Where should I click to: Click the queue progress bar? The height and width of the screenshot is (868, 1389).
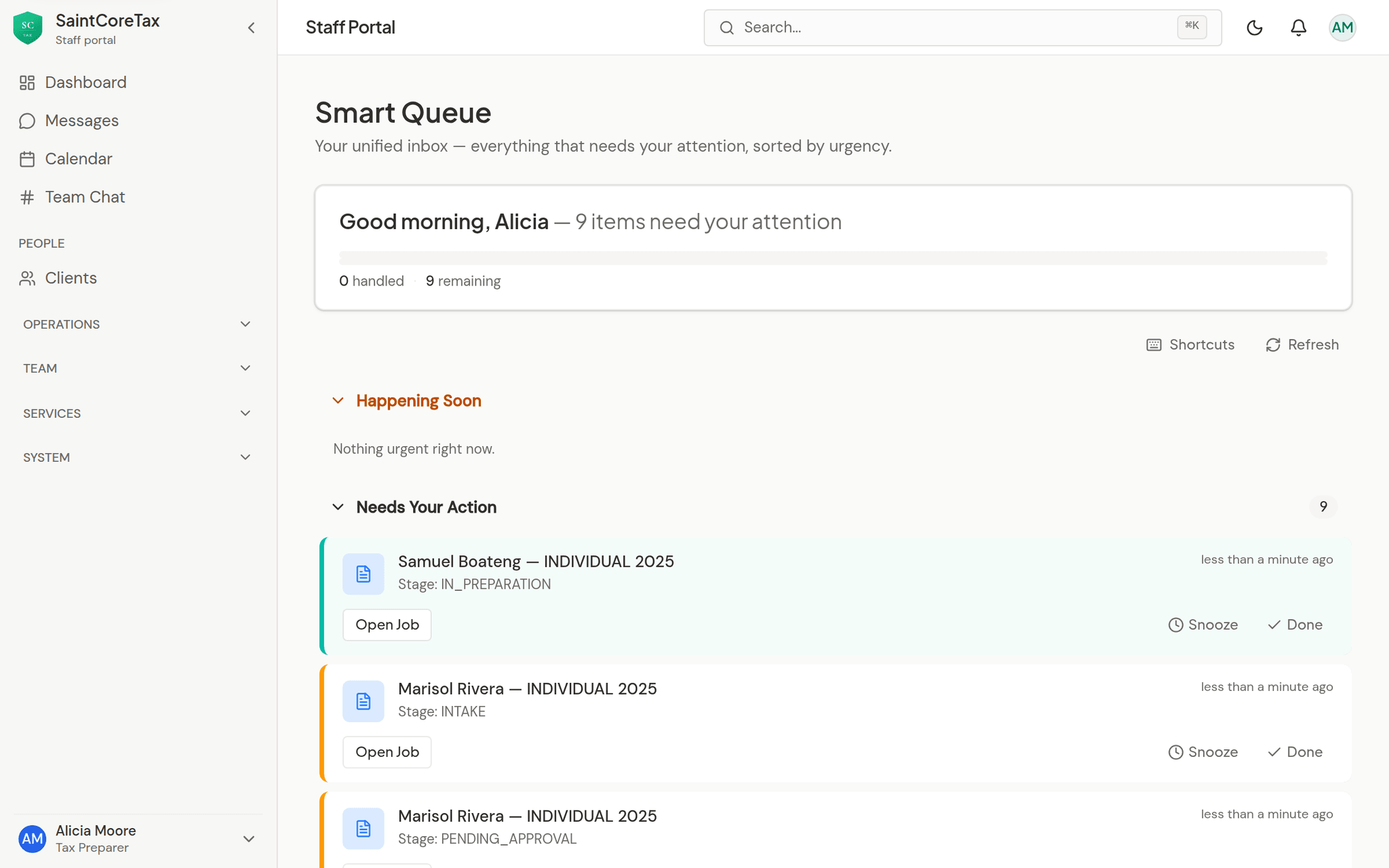tap(833, 258)
